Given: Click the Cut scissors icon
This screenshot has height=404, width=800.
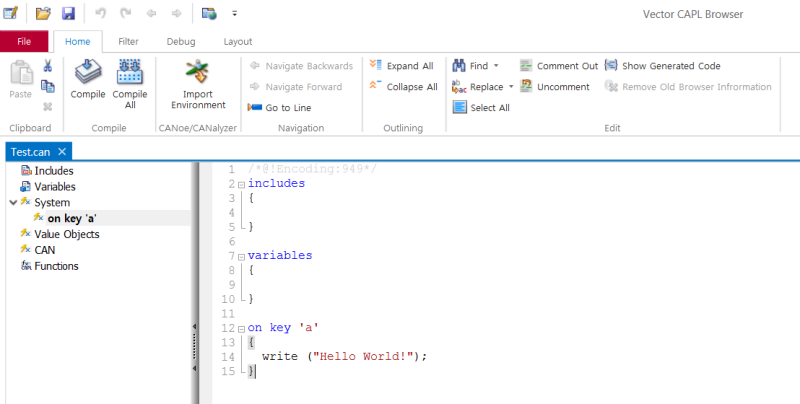Looking at the screenshot, I should coord(47,65).
